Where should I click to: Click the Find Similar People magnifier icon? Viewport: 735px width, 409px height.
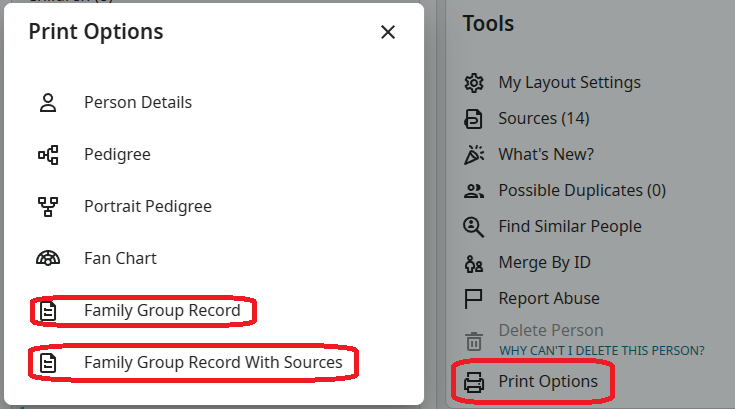(473, 227)
